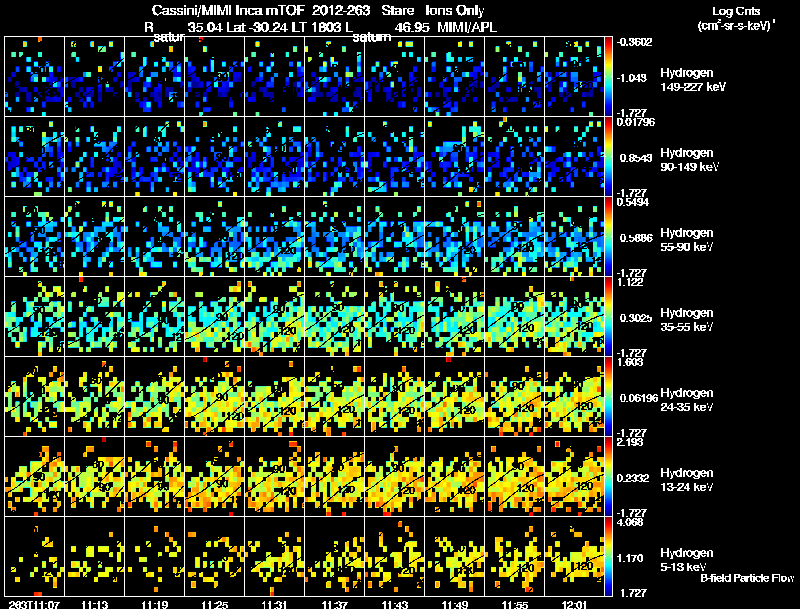Click the 120 degree contour label in the 11:55 35-55 keV panel
The width and height of the screenshot is (800, 609).
(526, 328)
